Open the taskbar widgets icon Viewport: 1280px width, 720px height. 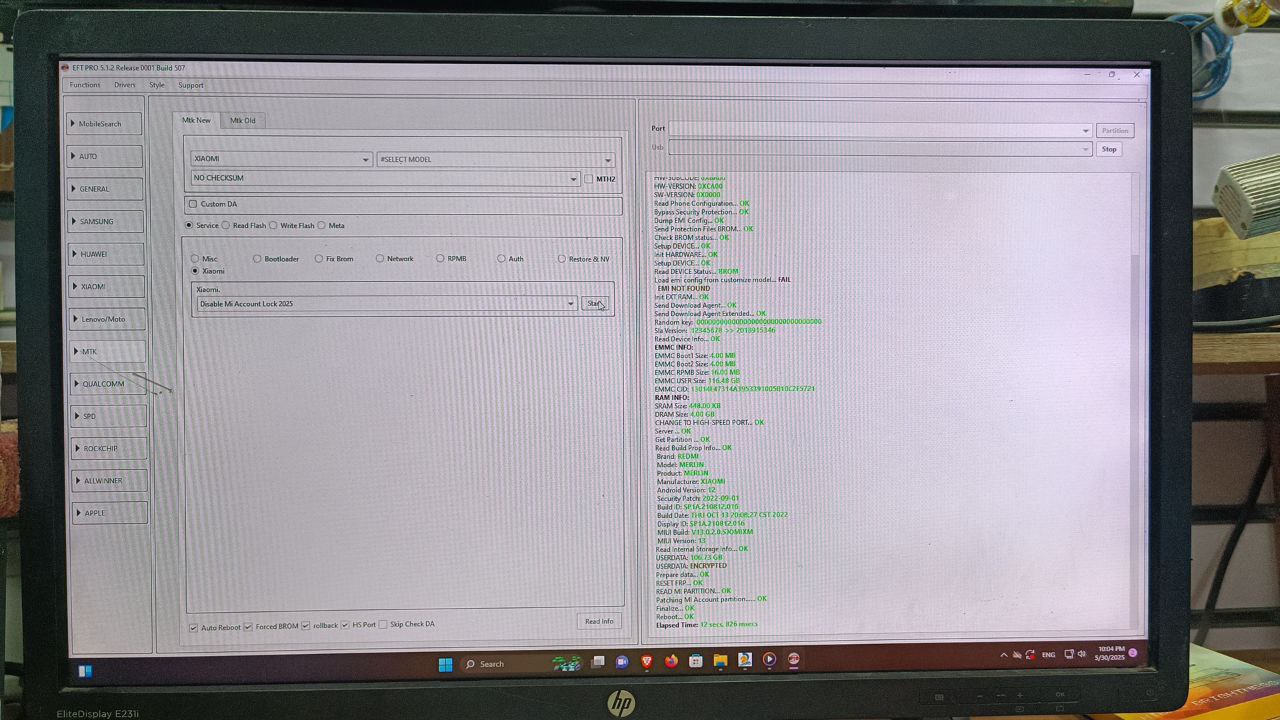pyautogui.click(x=85, y=671)
